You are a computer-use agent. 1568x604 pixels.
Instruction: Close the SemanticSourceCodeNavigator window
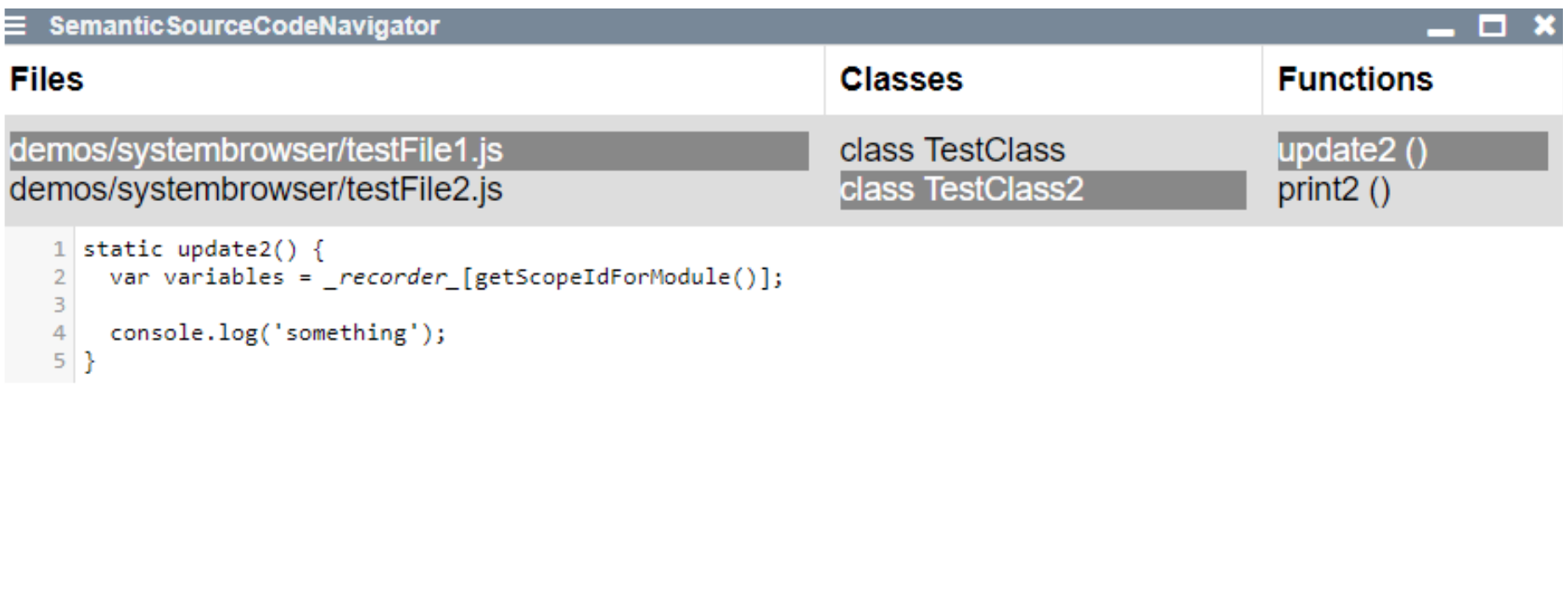1545,26
